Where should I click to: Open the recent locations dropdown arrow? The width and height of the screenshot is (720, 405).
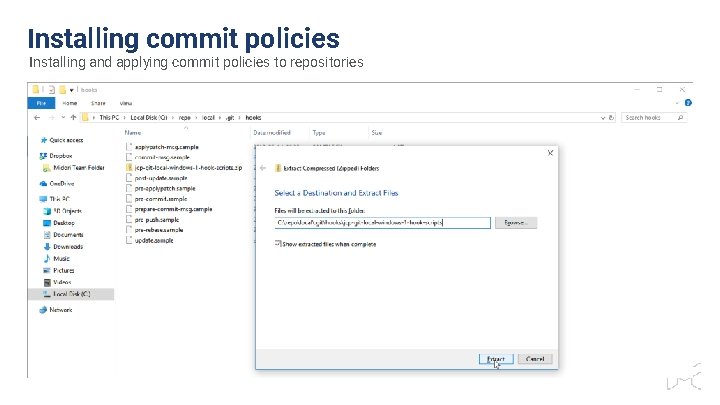click(x=63, y=118)
